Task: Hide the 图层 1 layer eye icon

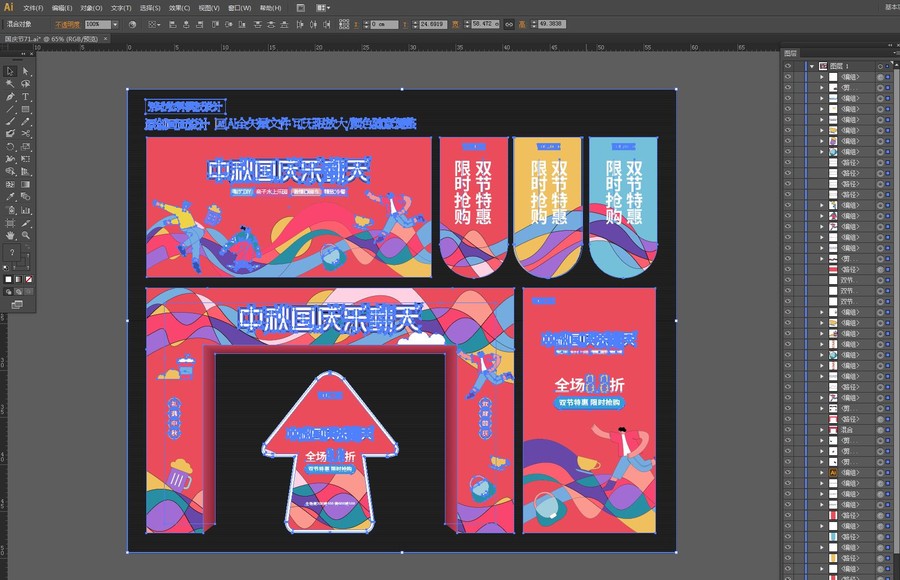Action: [x=788, y=66]
